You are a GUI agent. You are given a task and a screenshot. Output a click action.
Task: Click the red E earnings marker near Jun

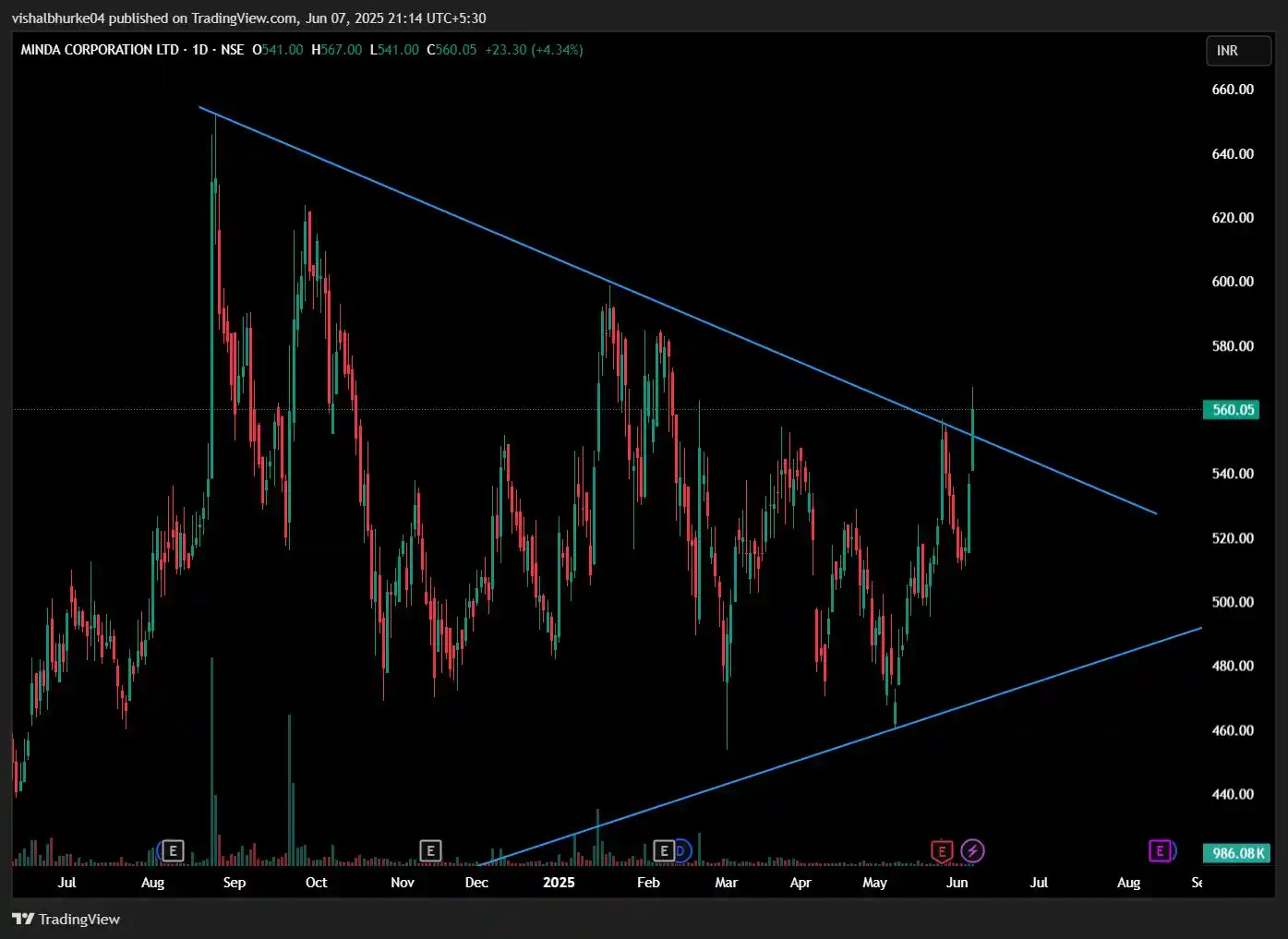(x=942, y=850)
